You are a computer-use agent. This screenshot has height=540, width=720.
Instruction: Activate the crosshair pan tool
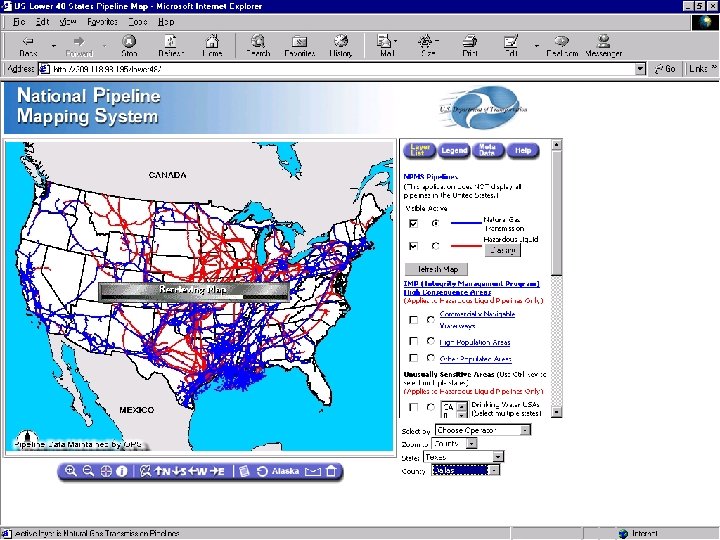point(106,471)
